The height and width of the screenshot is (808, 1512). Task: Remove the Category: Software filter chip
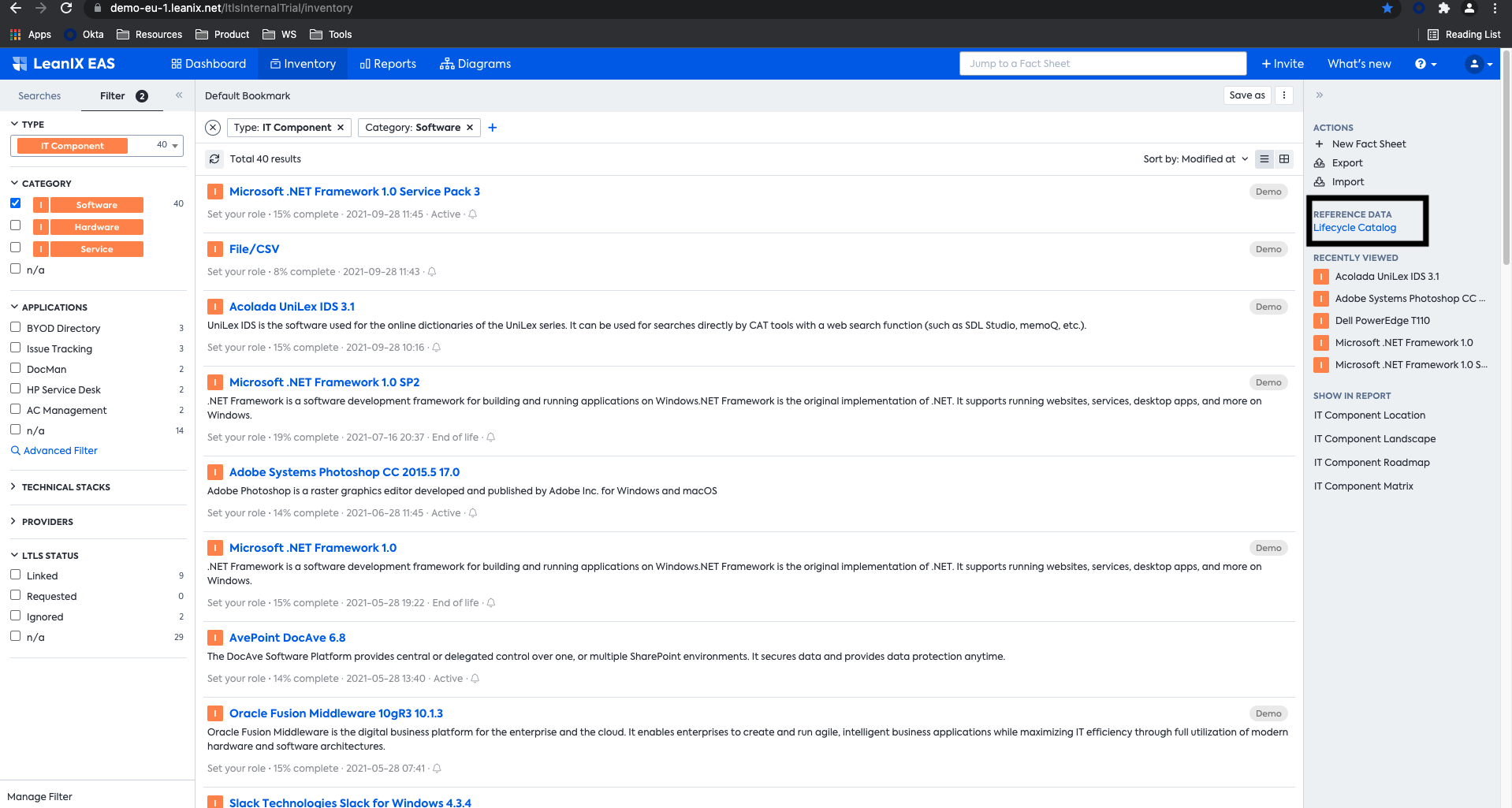click(x=470, y=128)
